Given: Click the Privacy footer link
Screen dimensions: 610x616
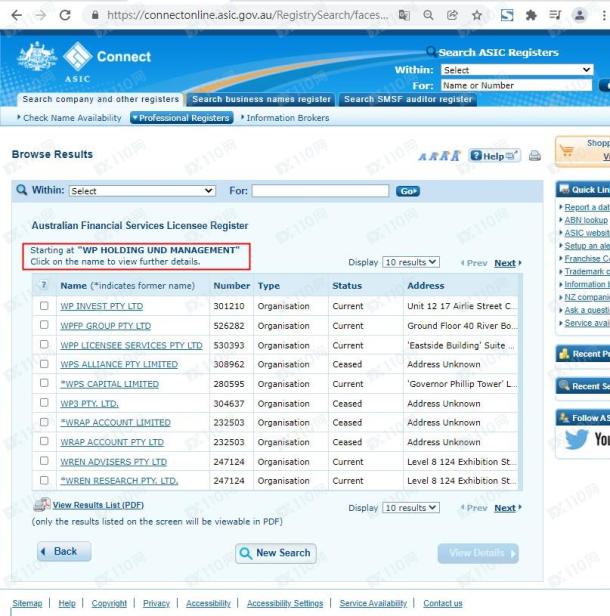Looking at the screenshot, I should [x=156, y=603].
